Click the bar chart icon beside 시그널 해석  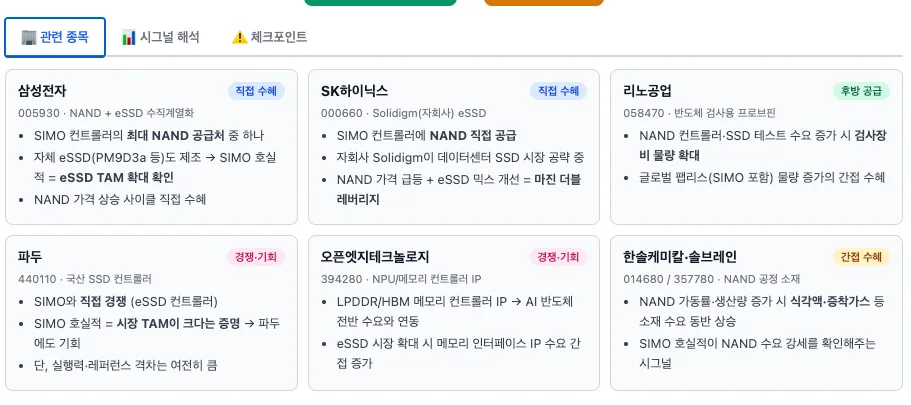click(128, 38)
